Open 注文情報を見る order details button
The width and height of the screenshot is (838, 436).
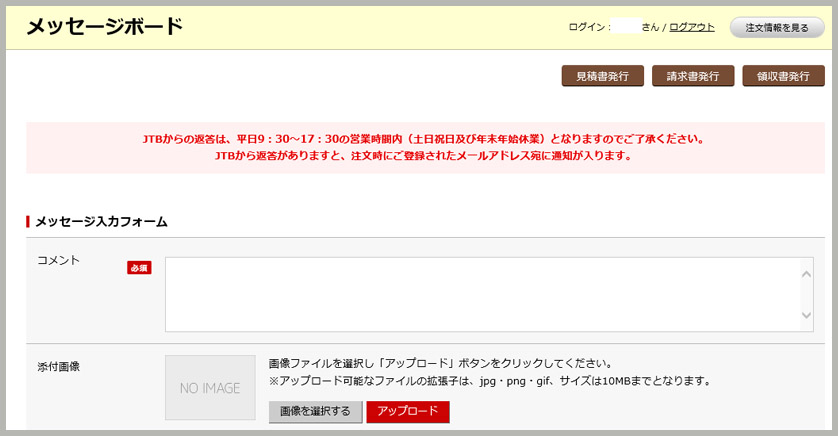click(777, 27)
